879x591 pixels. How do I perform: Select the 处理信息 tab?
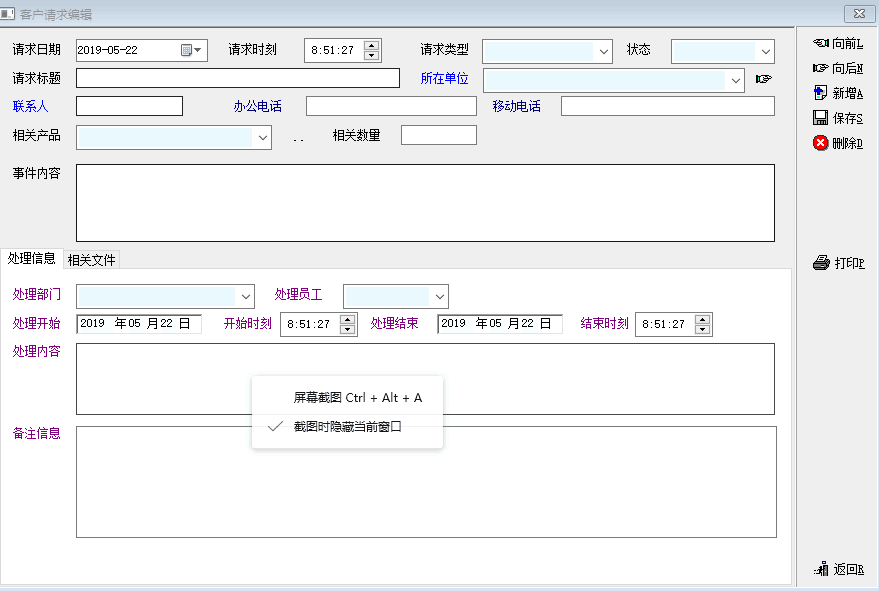click(x=32, y=258)
